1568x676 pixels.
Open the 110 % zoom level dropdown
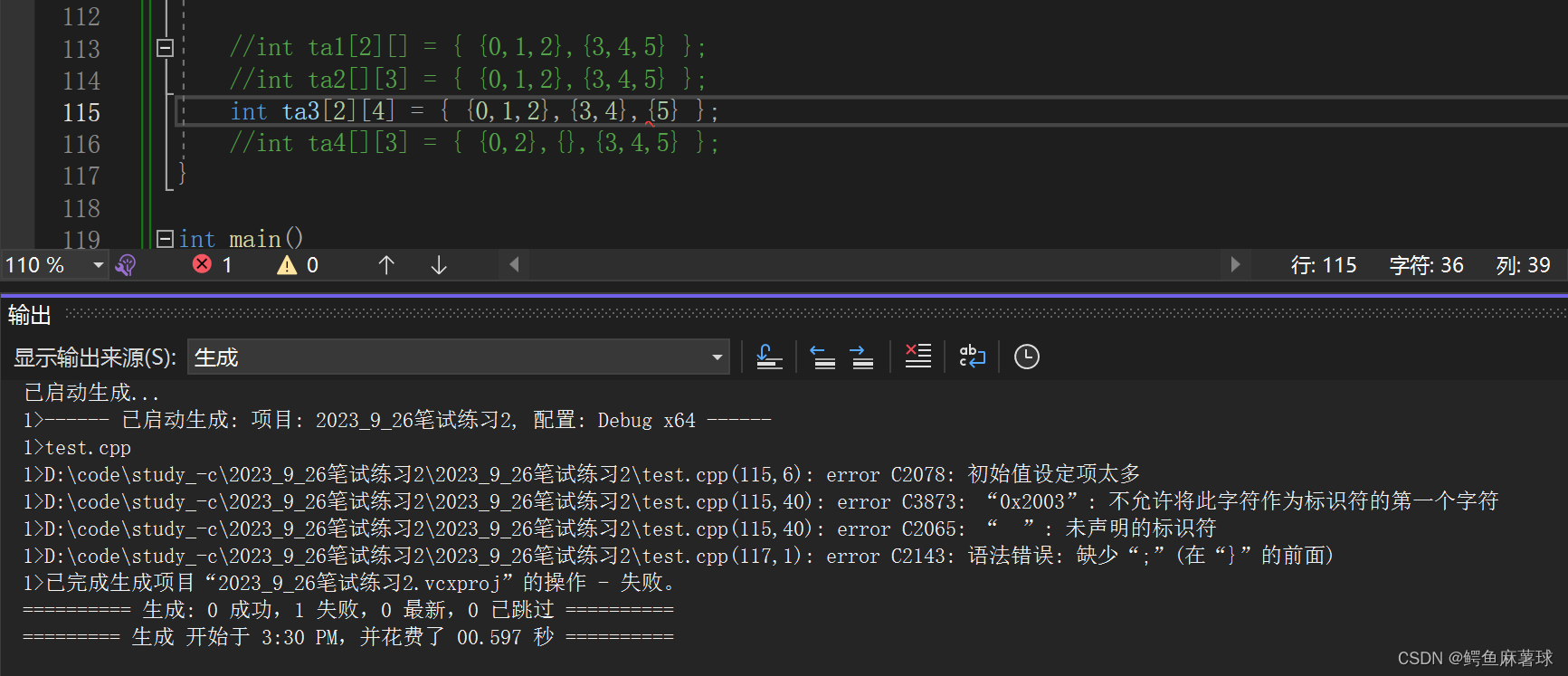[x=98, y=265]
